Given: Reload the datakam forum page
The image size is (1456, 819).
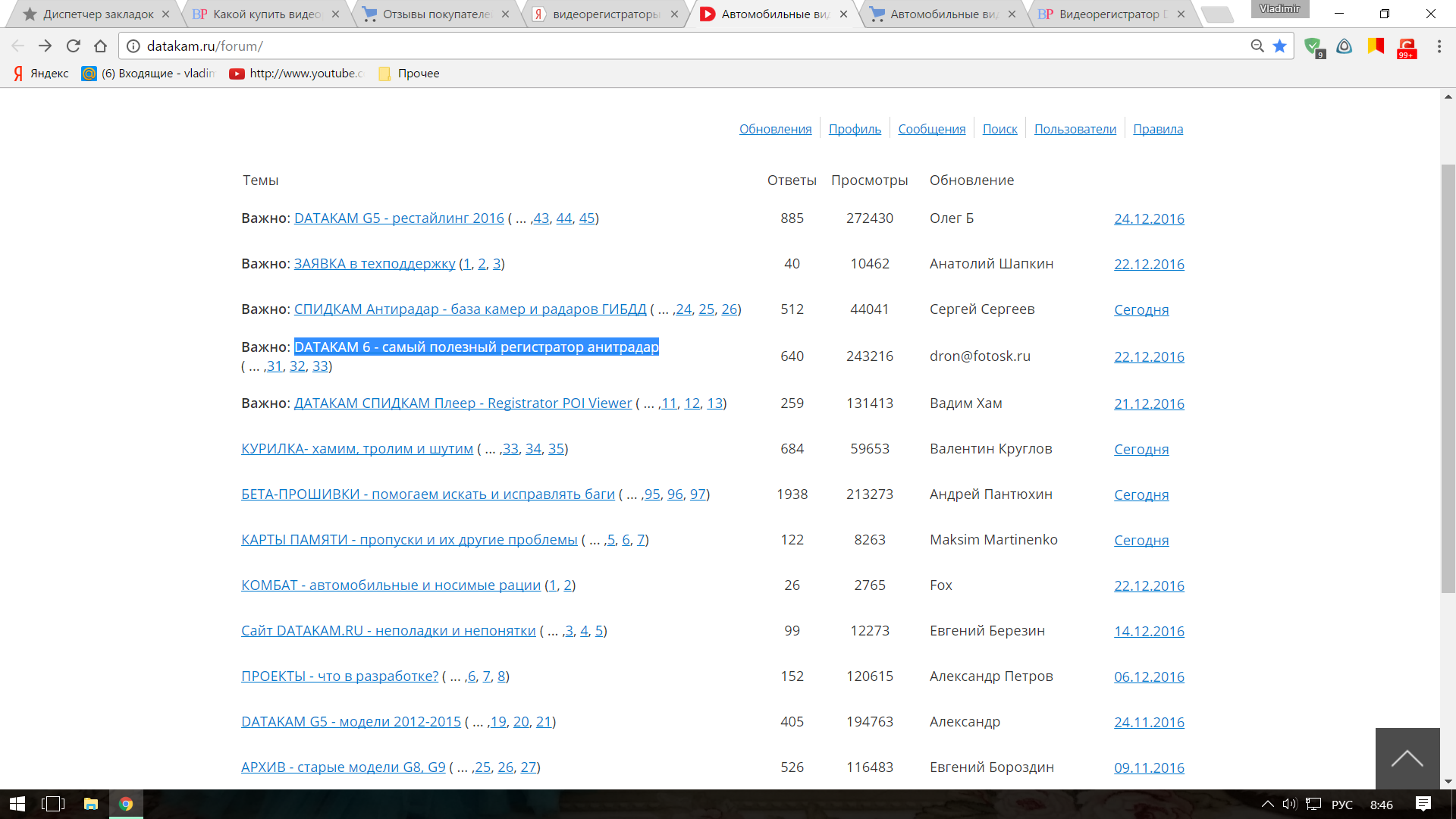Looking at the screenshot, I should 74,46.
